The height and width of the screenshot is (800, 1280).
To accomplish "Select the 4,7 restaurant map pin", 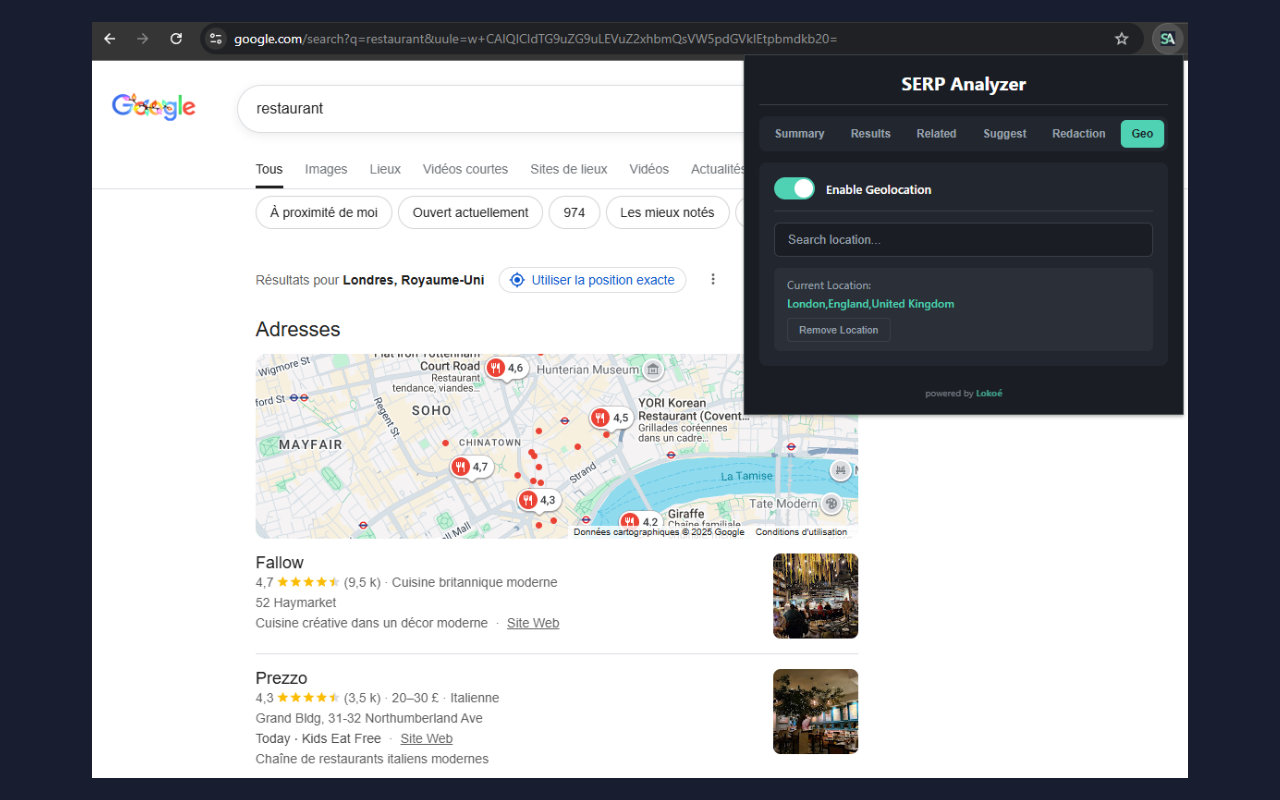I will coord(470,467).
